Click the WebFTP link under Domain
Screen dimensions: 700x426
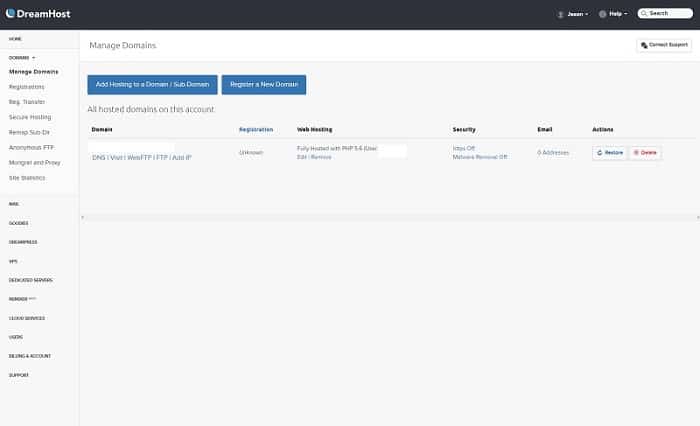[139, 158]
